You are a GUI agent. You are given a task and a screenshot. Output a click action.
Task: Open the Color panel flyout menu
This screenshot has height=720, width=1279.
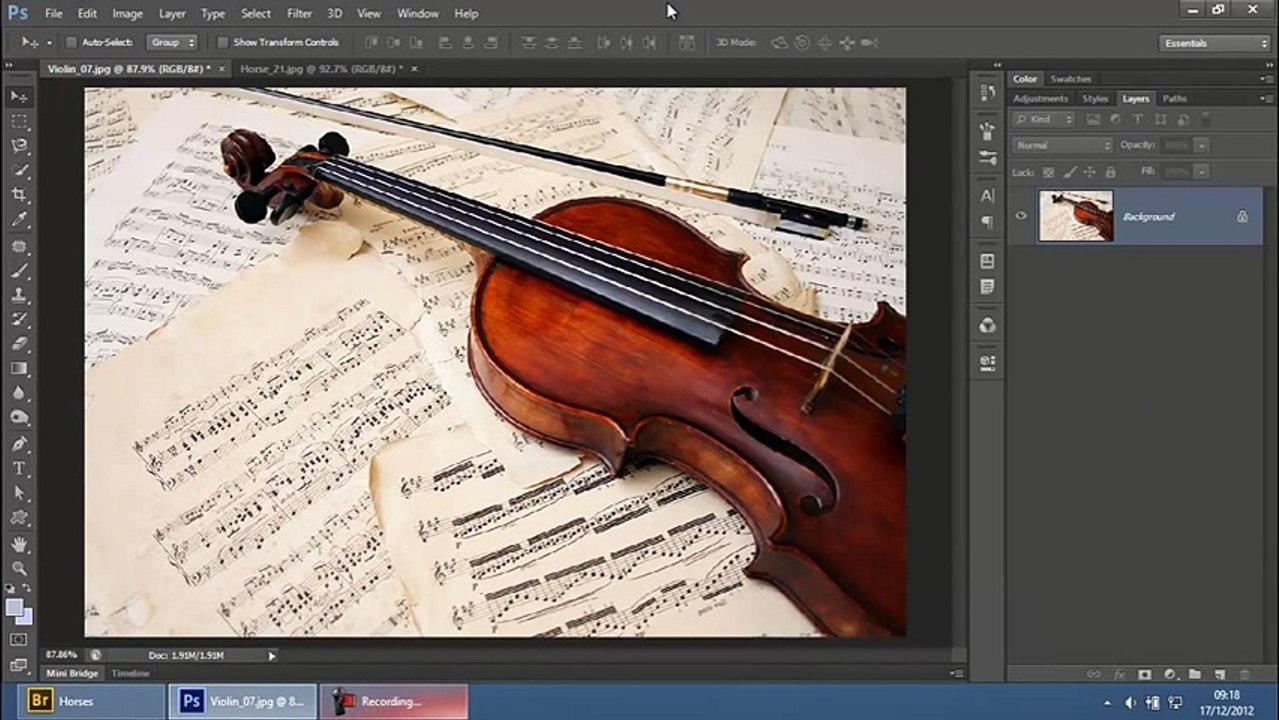[x=1265, y=79]
